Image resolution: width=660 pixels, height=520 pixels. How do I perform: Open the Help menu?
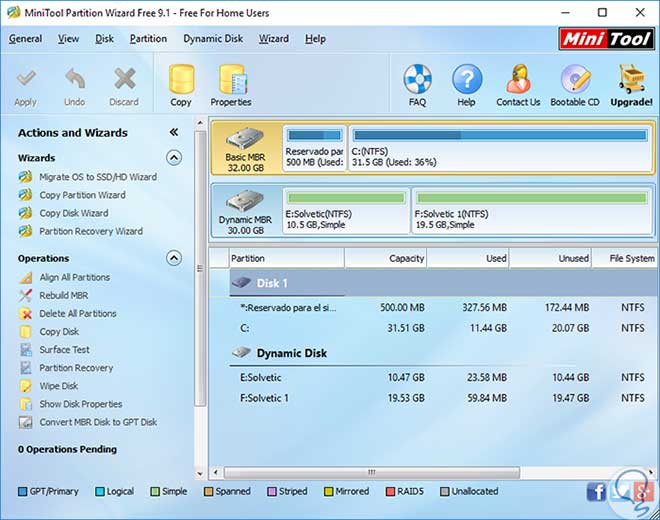pyautogui.click(x=315, y=39)
